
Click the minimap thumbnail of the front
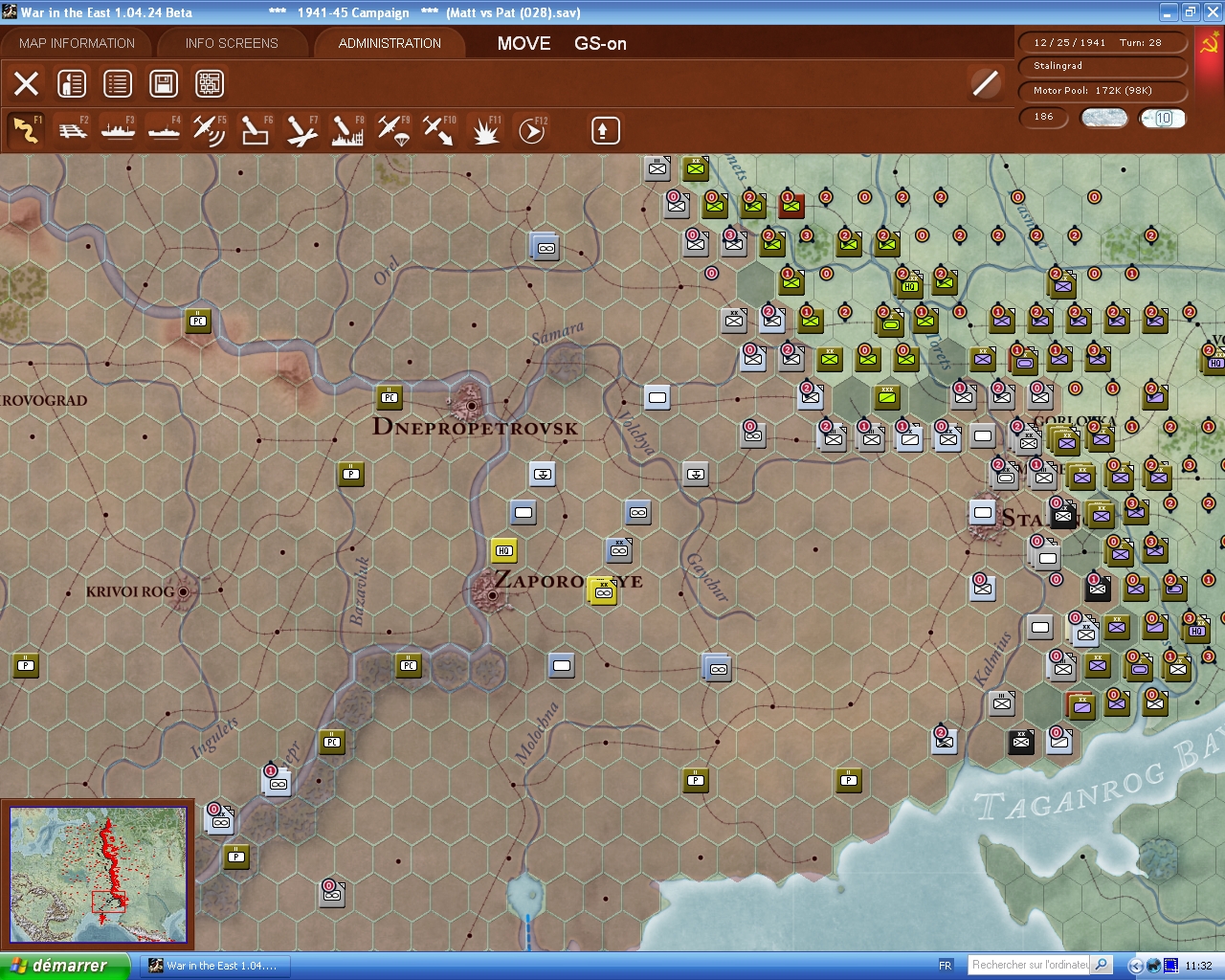click(x=99, y=875)
